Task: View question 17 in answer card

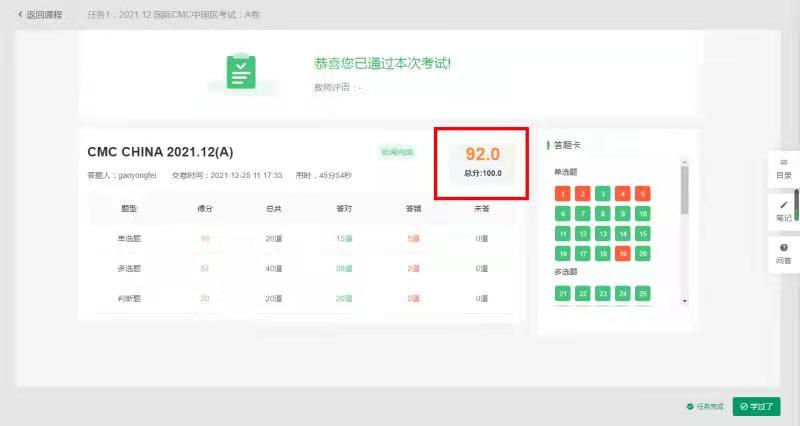Action: [583, 254]
